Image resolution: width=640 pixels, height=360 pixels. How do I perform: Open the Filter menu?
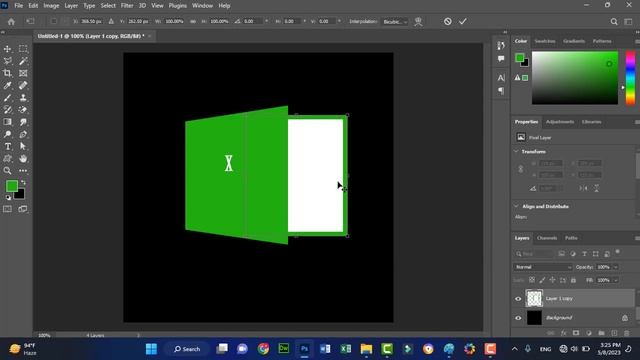(127, 6)
